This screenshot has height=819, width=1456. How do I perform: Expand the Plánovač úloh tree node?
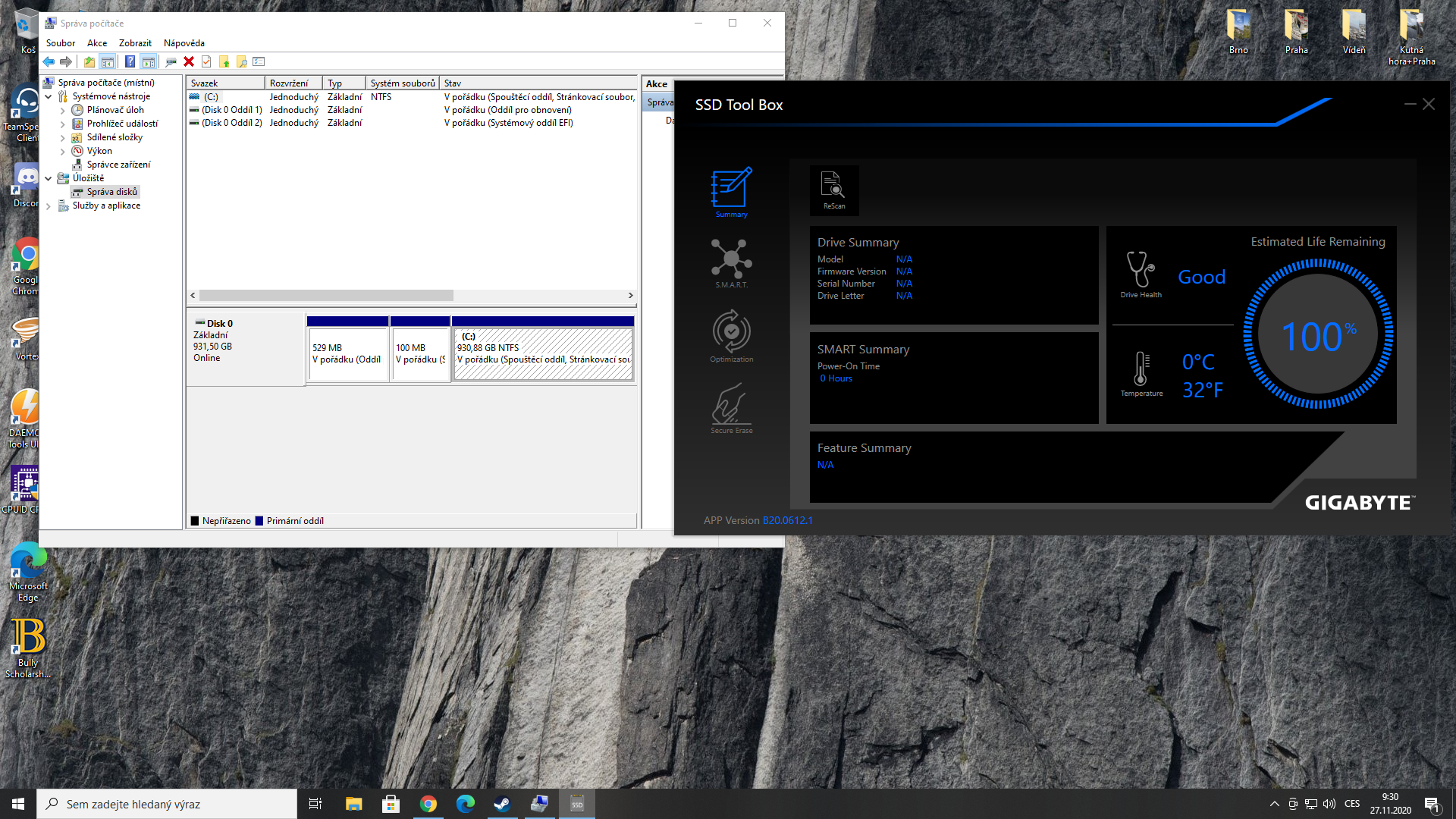coord(62,111)
